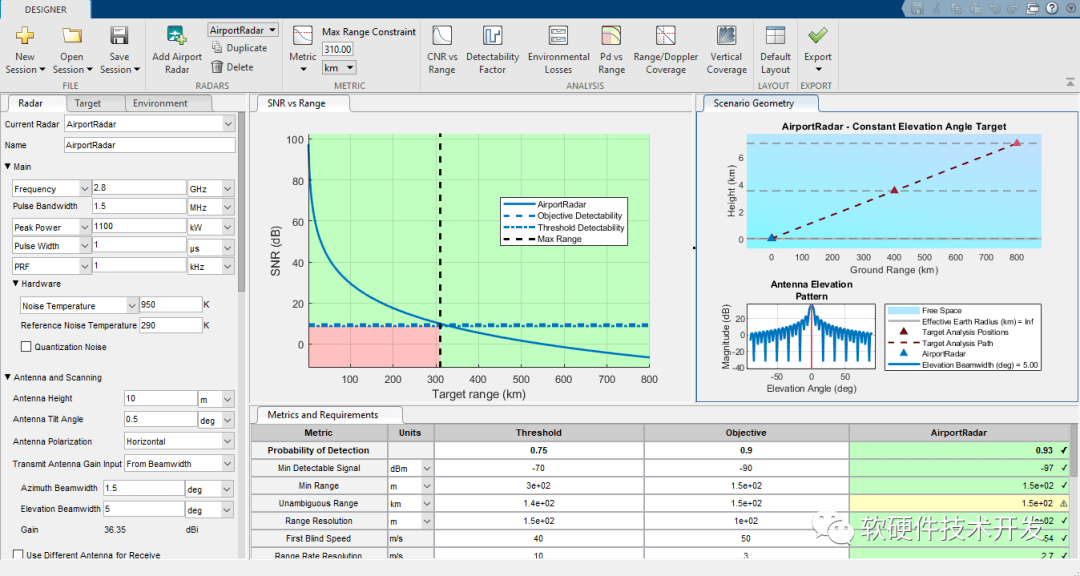Enable the Quantization Noise checkbox
Screen dimensions: 1080x576
point(24,347)
